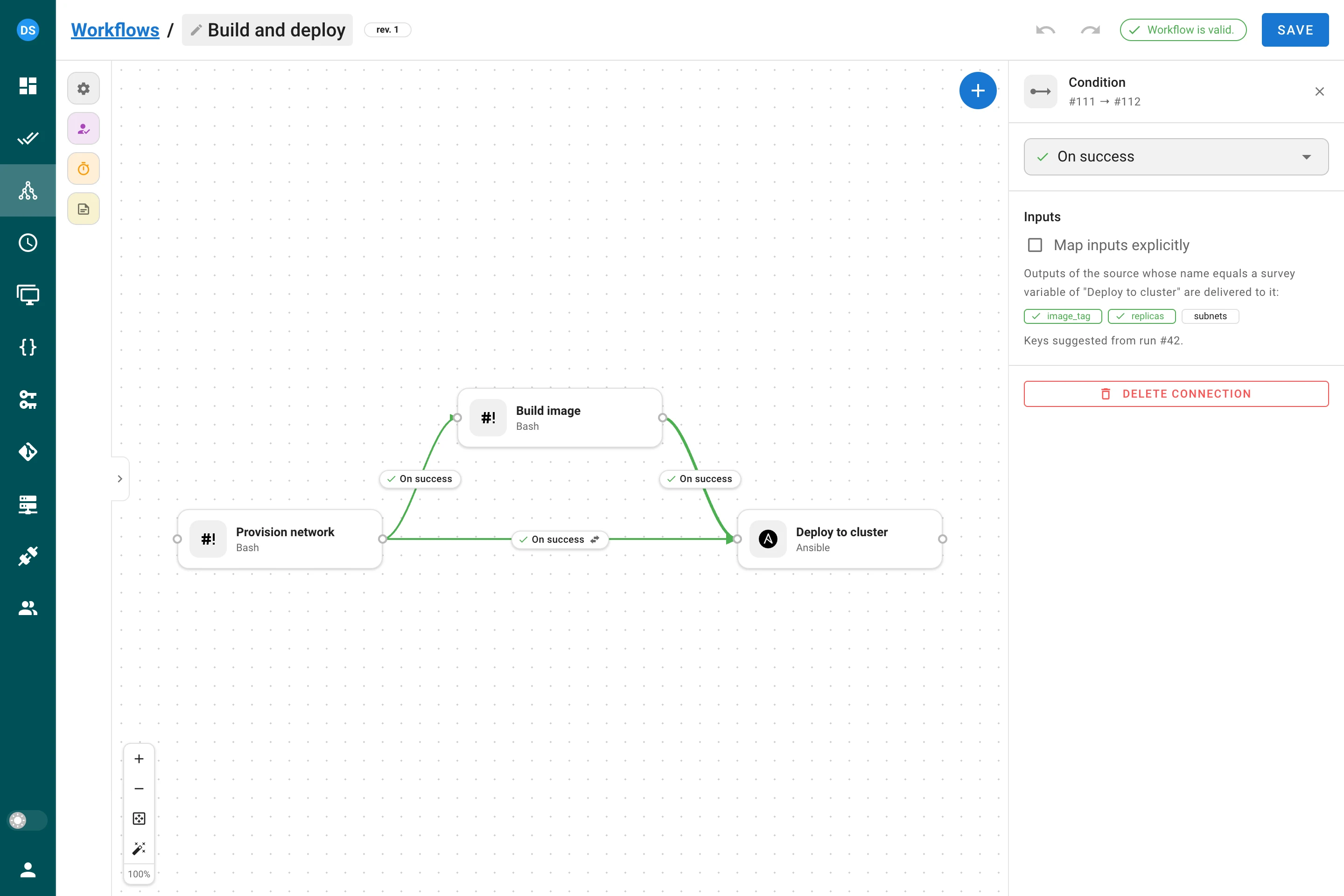Zoom out on the canvas
1344x896 pixels.
click(x=139, y=789)
